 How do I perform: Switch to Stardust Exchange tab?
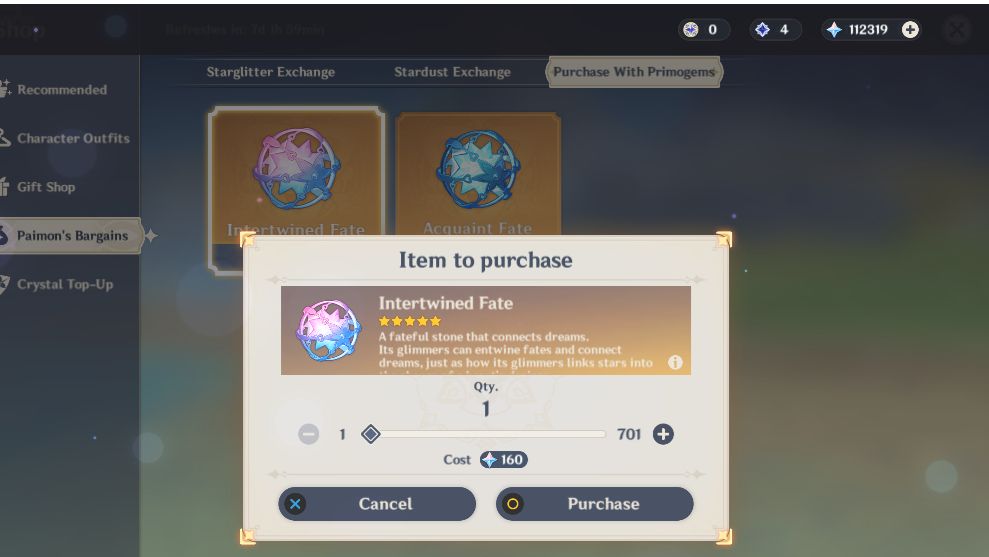(x=452, y=72)
